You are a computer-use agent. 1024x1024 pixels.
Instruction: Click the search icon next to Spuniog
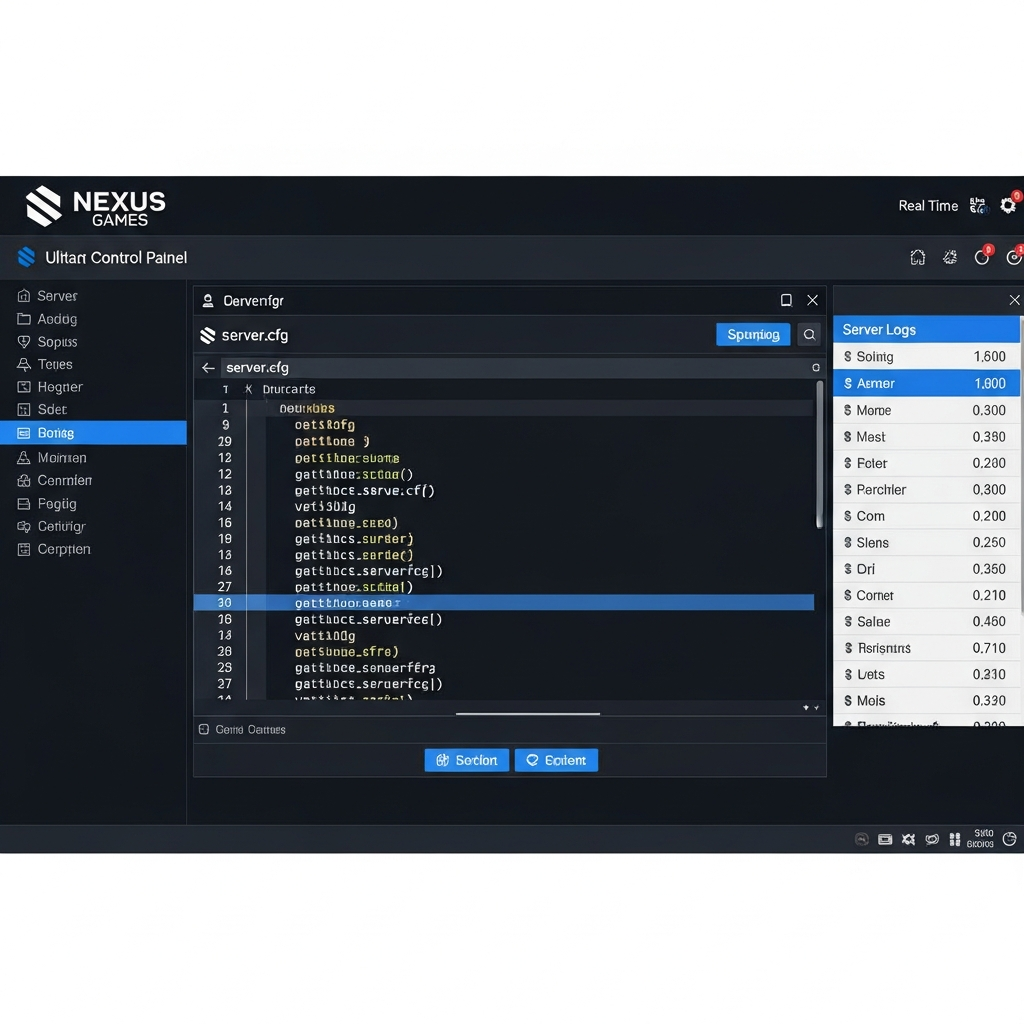coord(809,334)
